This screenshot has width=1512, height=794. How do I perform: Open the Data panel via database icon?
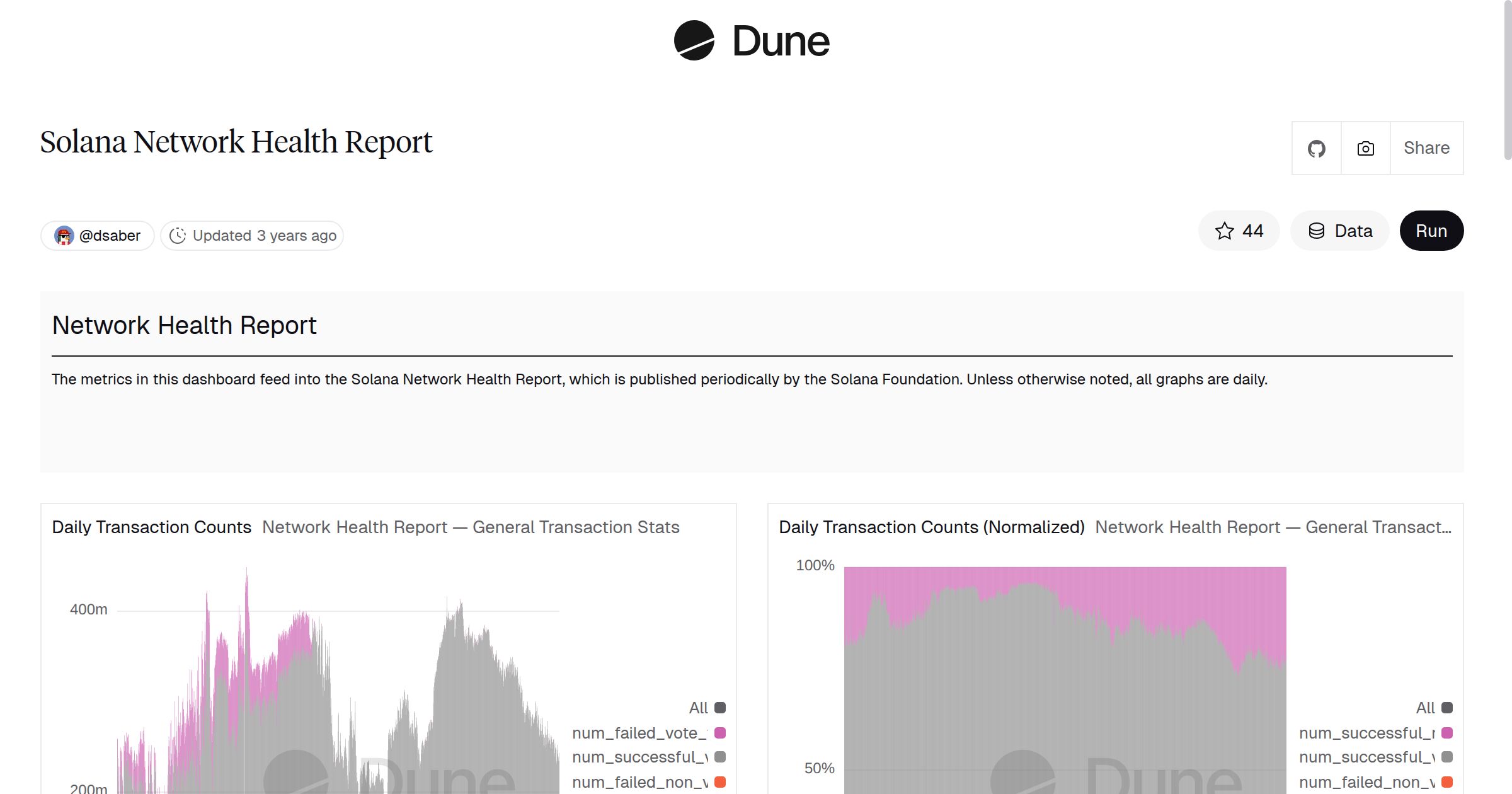1318,231
